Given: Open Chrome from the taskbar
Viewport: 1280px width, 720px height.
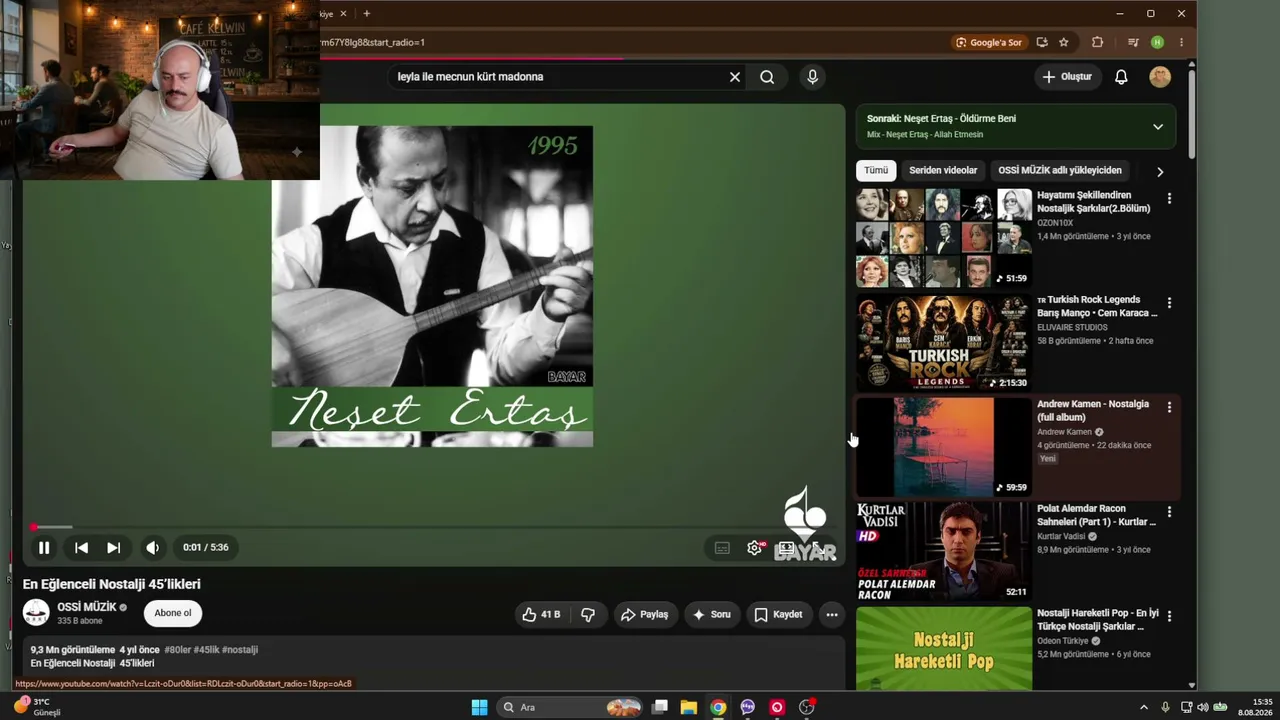Looking at the screenshot, I should [x=718, y=708].
